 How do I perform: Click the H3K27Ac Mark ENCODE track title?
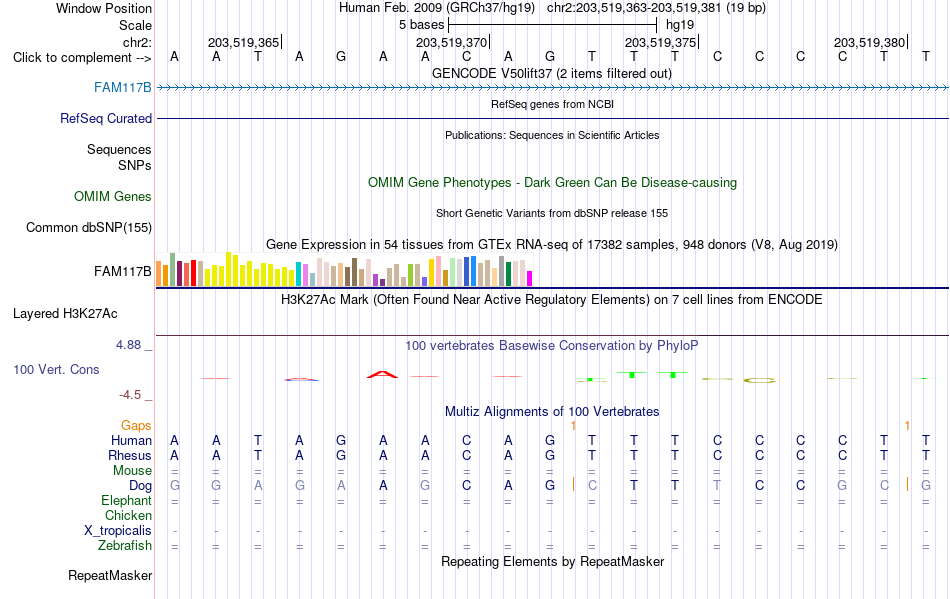552,300
